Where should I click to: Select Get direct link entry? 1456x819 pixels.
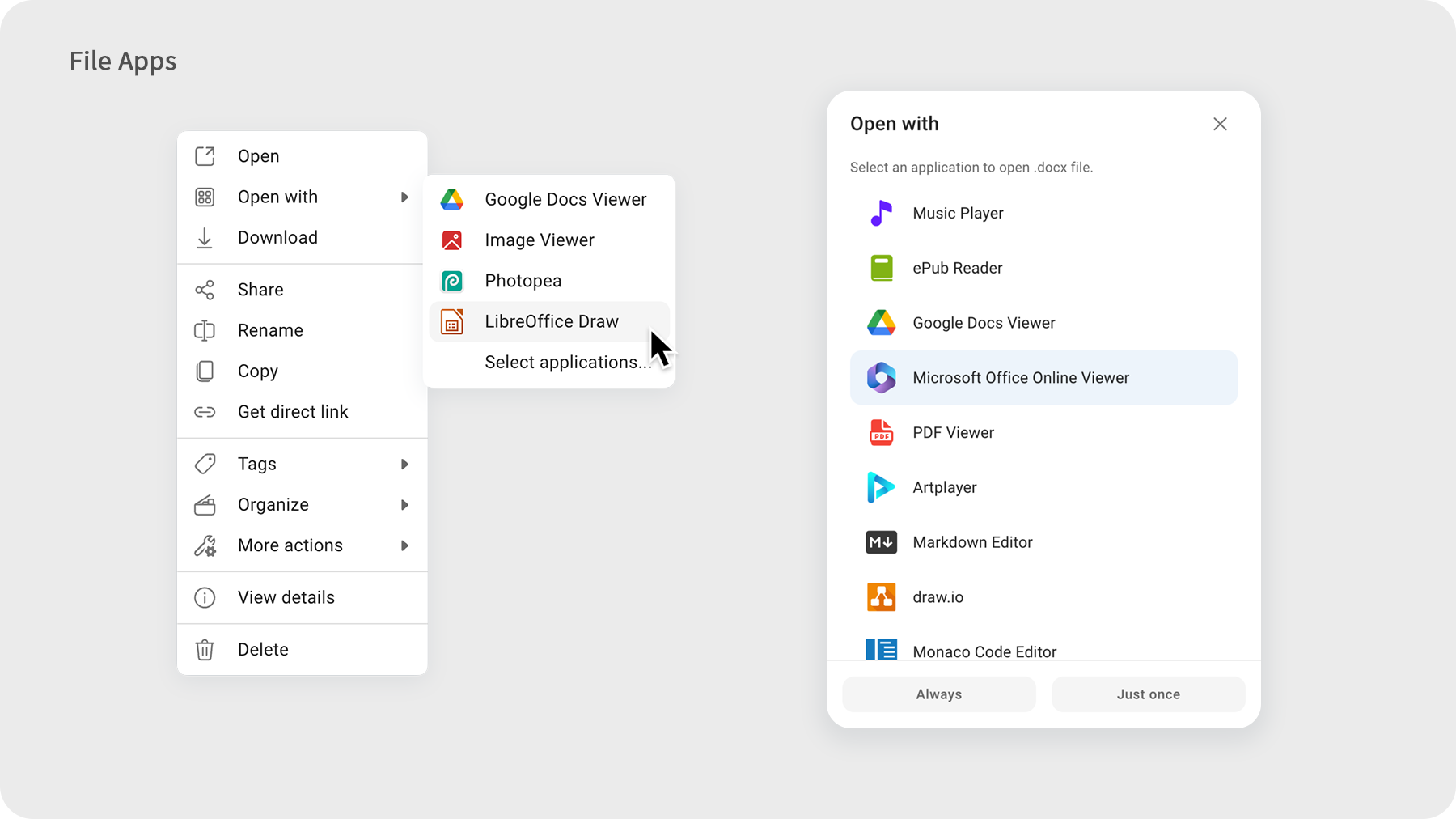(303, 412)
